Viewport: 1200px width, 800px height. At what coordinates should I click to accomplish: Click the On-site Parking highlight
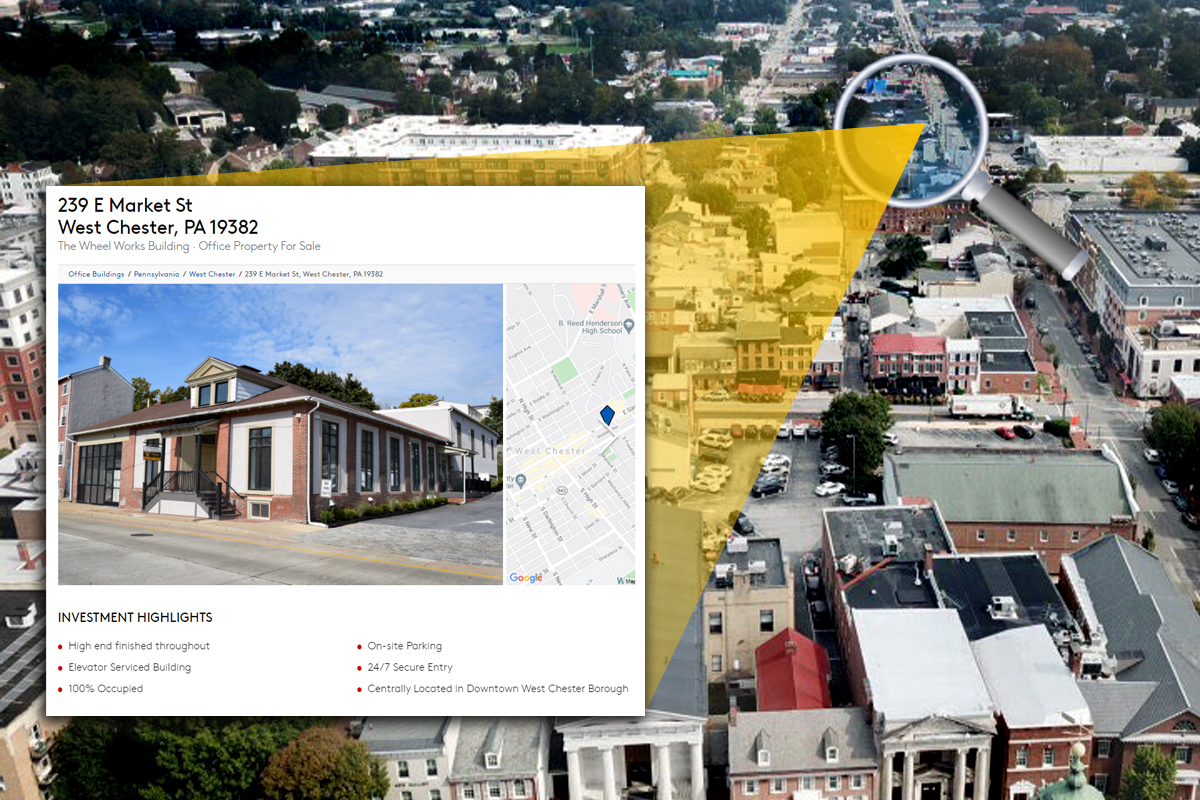404,646
